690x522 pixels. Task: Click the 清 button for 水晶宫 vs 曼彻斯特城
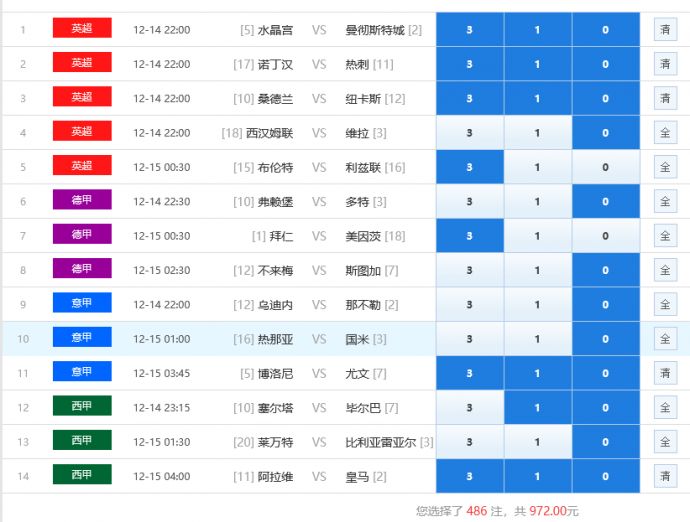click(x=665, y=30)
